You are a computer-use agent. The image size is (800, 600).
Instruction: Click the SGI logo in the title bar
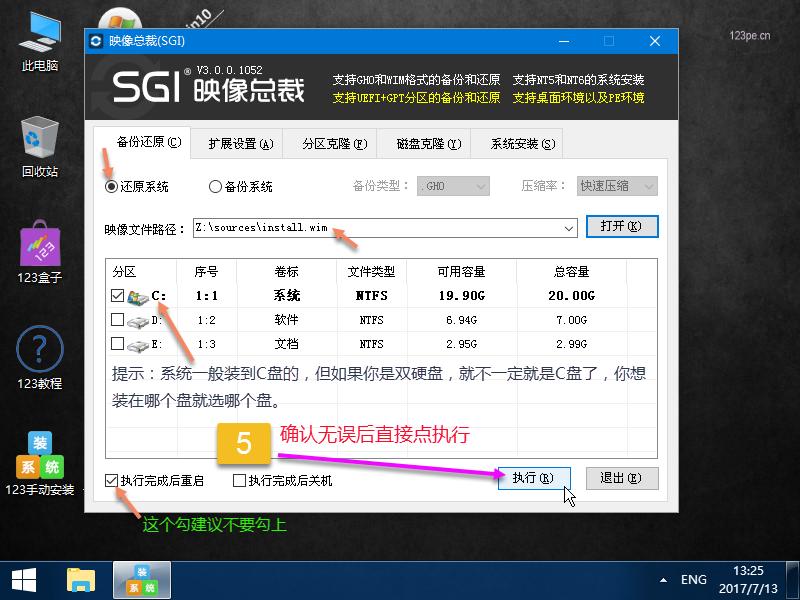98,41
